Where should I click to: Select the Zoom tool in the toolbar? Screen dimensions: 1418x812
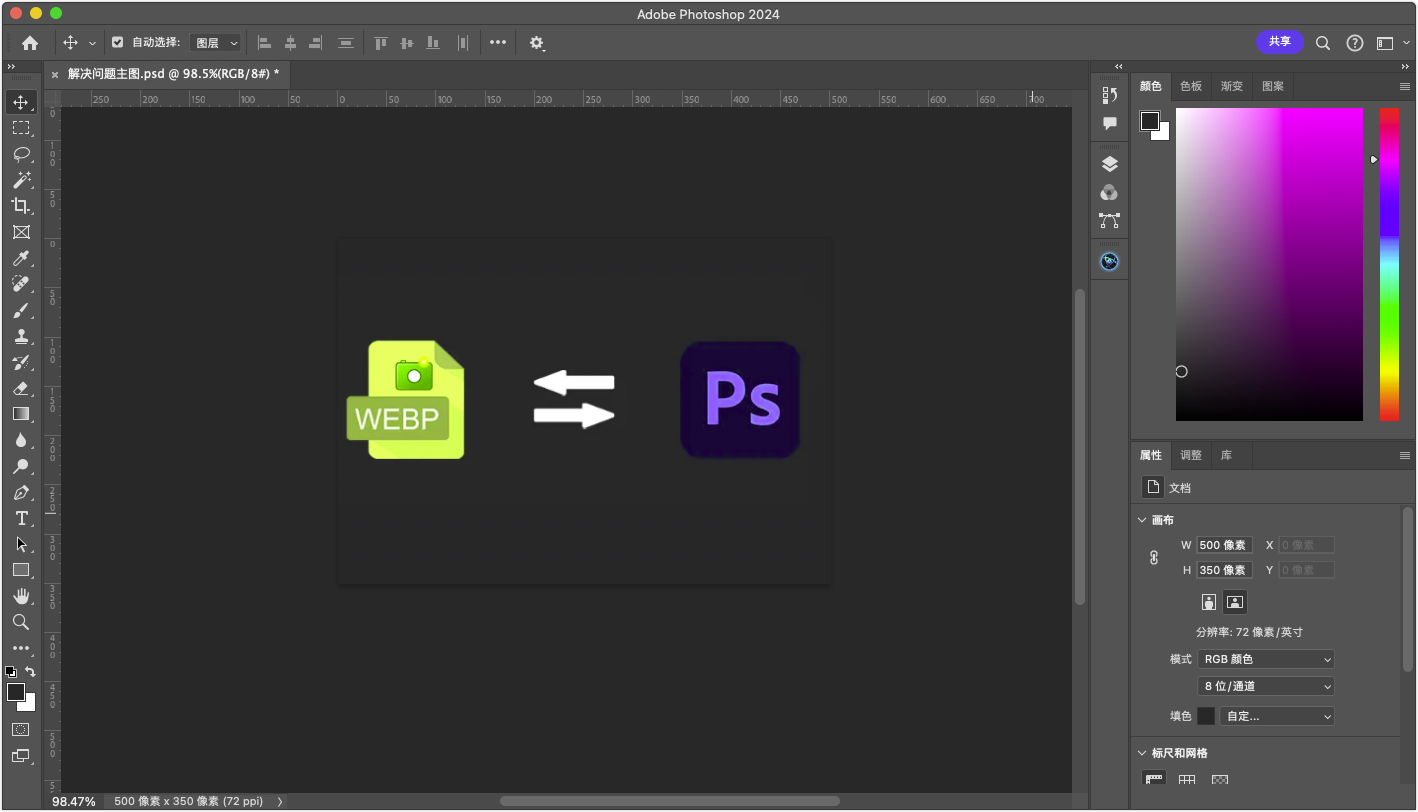coord(21,622)
